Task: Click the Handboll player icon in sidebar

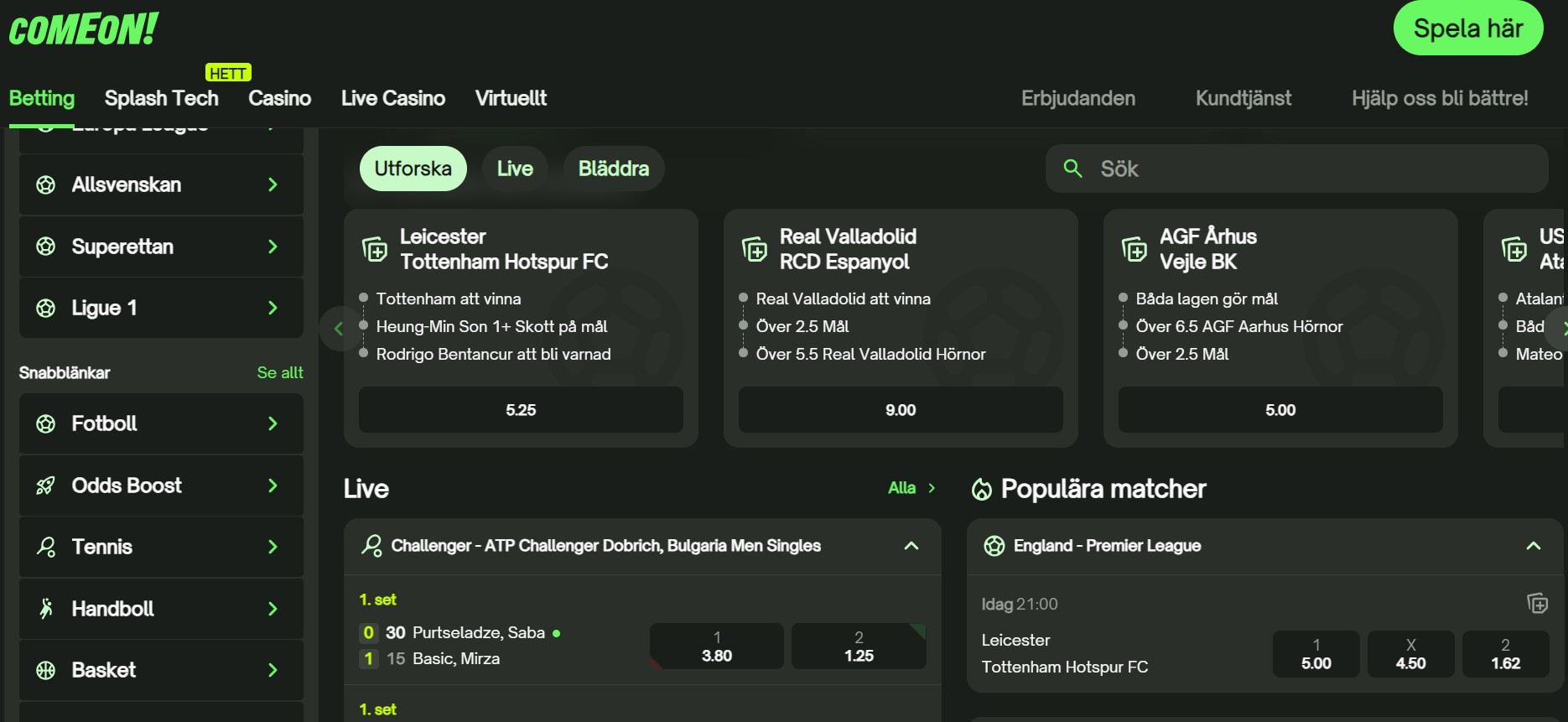Action: (46, 609)
